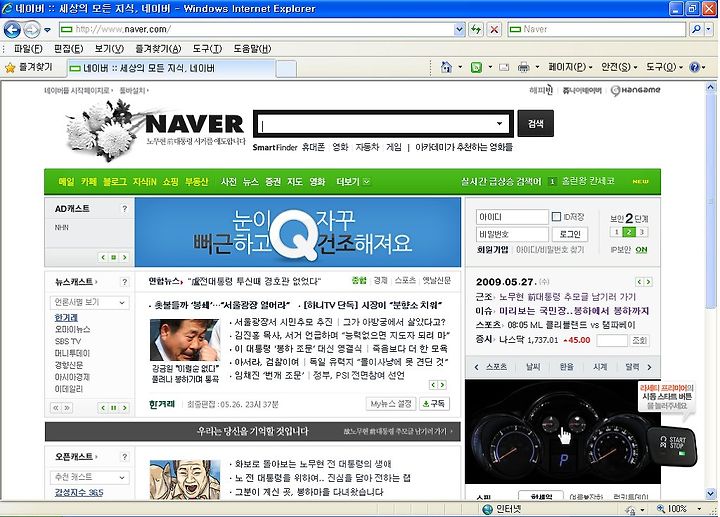720x517 pixels.
Task: Go to next date item beside 2009.05.27
Action: (x=648, y=282)
